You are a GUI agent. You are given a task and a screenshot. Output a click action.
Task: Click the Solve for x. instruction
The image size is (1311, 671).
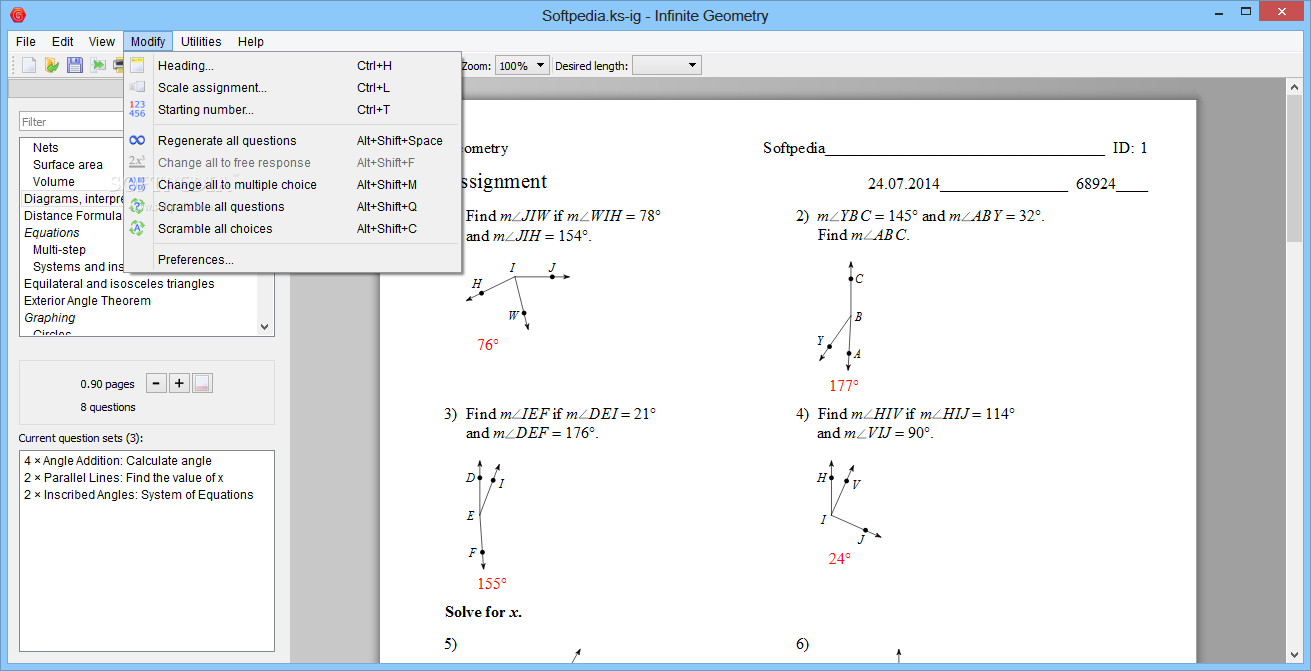tap(483, 612)
